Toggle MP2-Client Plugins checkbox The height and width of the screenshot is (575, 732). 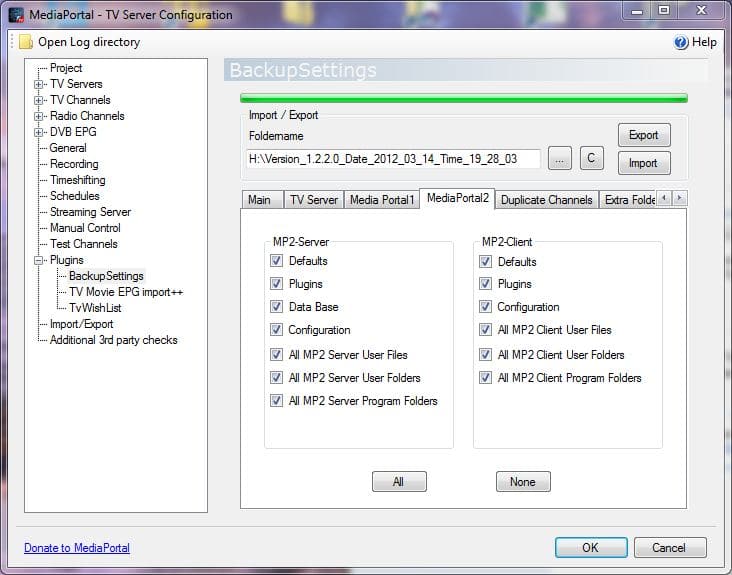point(486,283)
